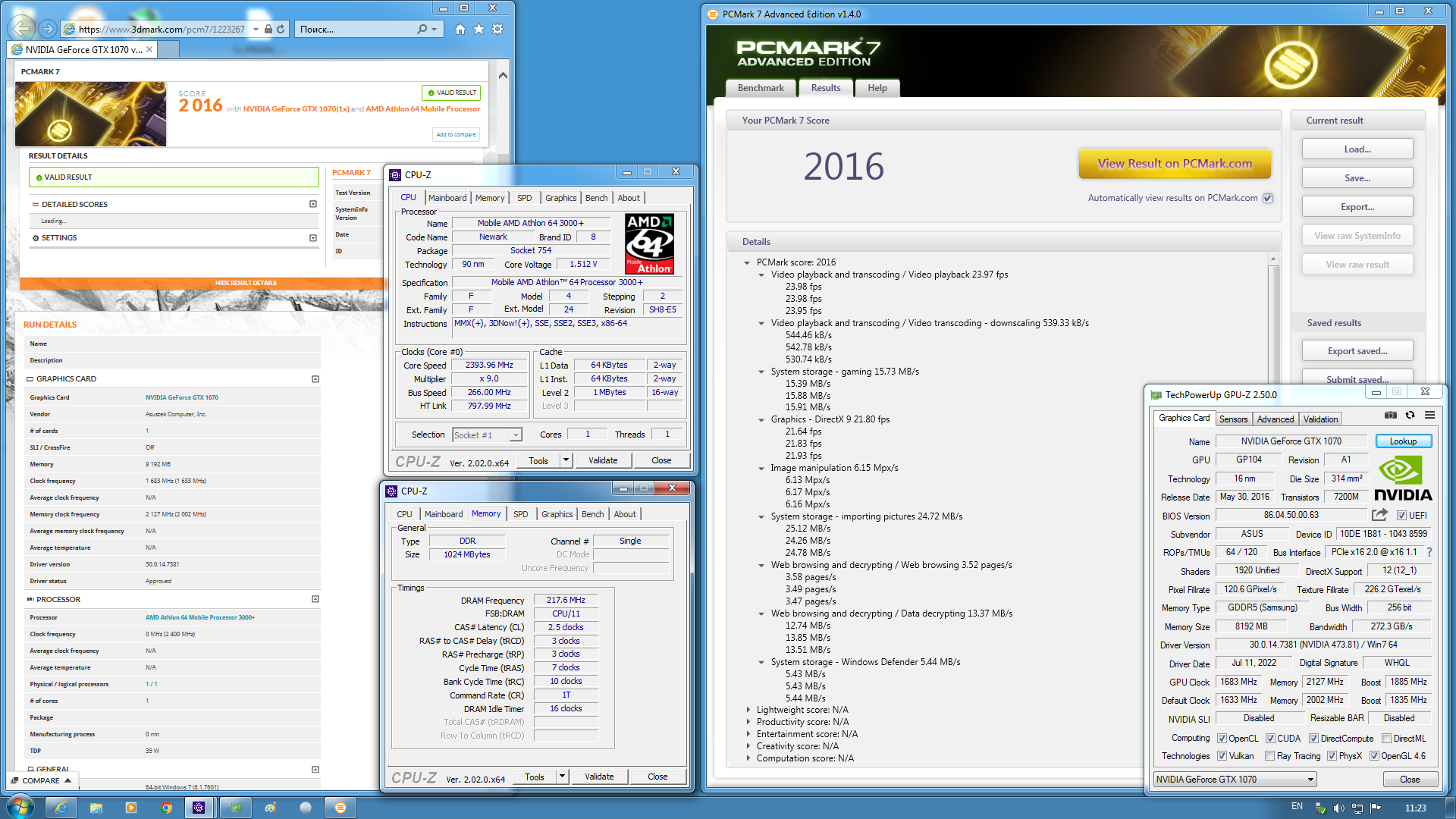Switch to PCMark 7 orange taskbar icon
Screen dimensions: 1456x819
(340, 808)
